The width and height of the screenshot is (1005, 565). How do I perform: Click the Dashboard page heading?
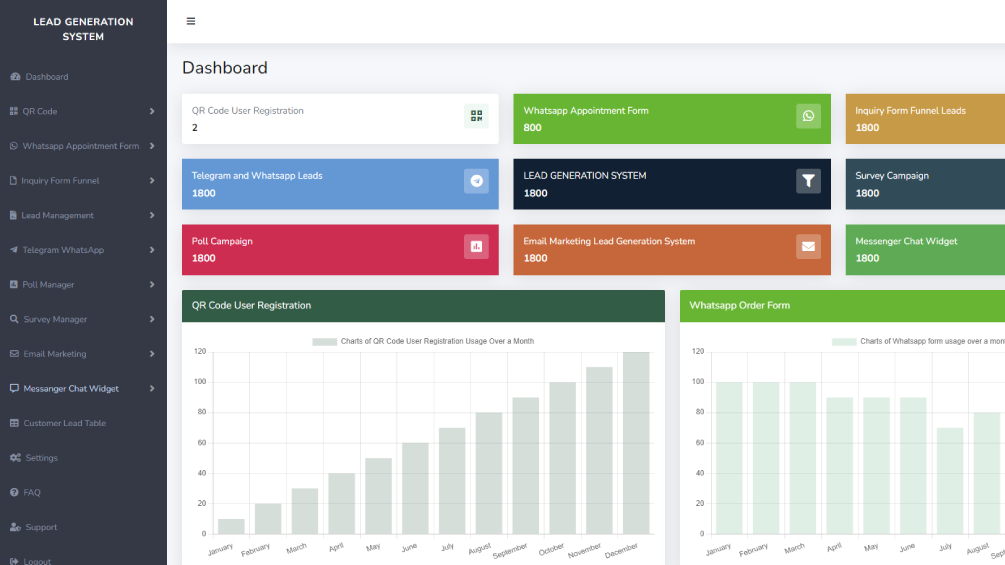(224, 68)
